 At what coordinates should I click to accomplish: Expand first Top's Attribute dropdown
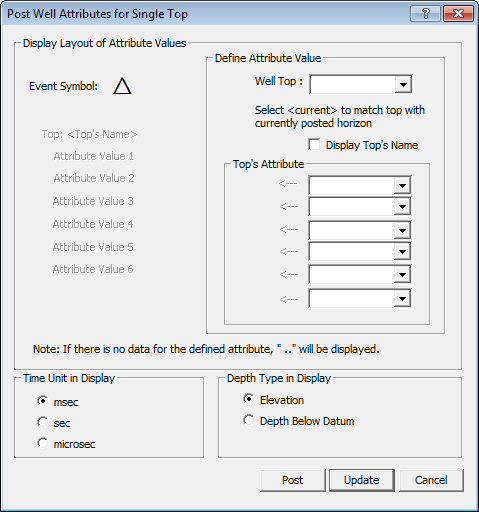tap(402, 185)
